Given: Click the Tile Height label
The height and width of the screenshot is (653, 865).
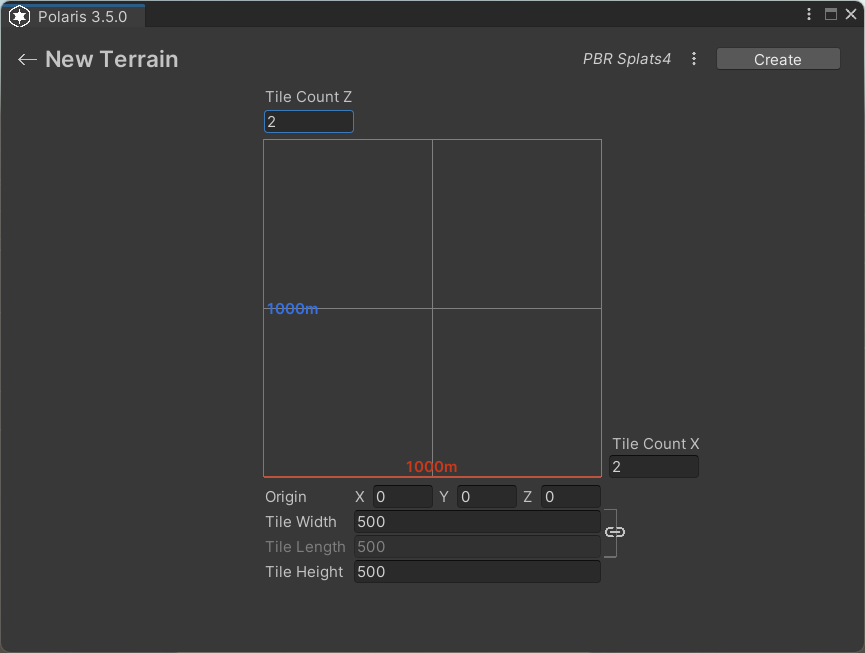Looking at the screenshot, I should (304, 572).
